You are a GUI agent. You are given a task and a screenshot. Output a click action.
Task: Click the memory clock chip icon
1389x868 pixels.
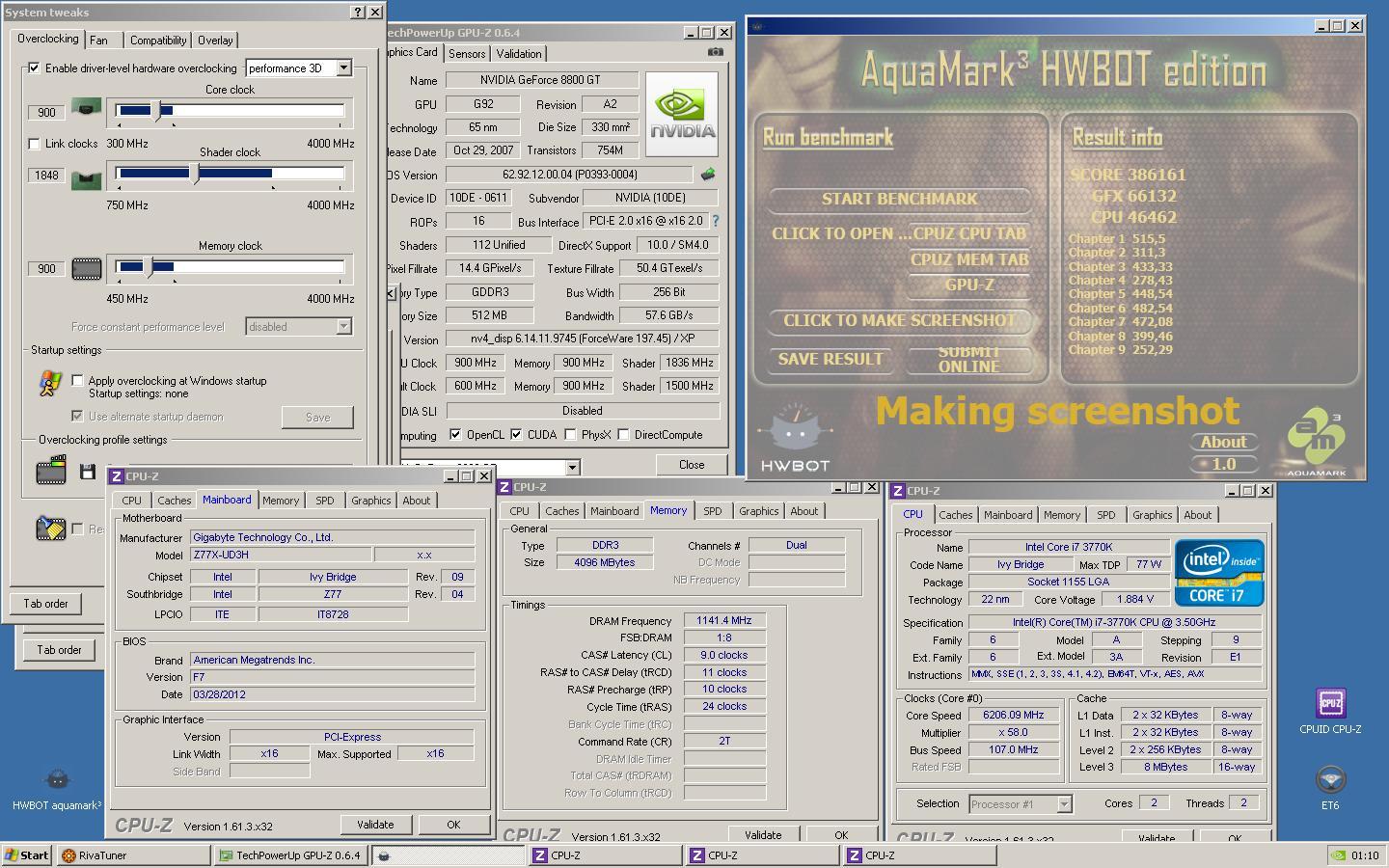[87, 269]
